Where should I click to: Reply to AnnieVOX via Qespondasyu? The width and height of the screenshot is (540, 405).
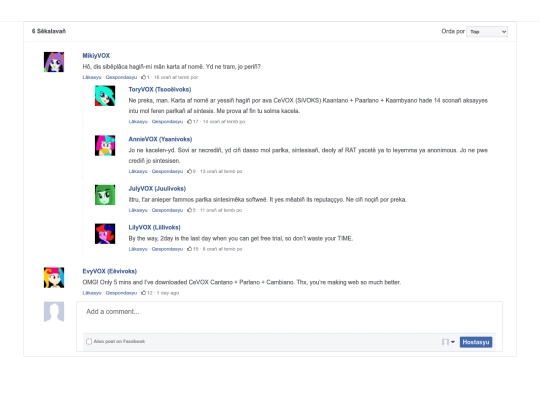[x=167, y=171]
